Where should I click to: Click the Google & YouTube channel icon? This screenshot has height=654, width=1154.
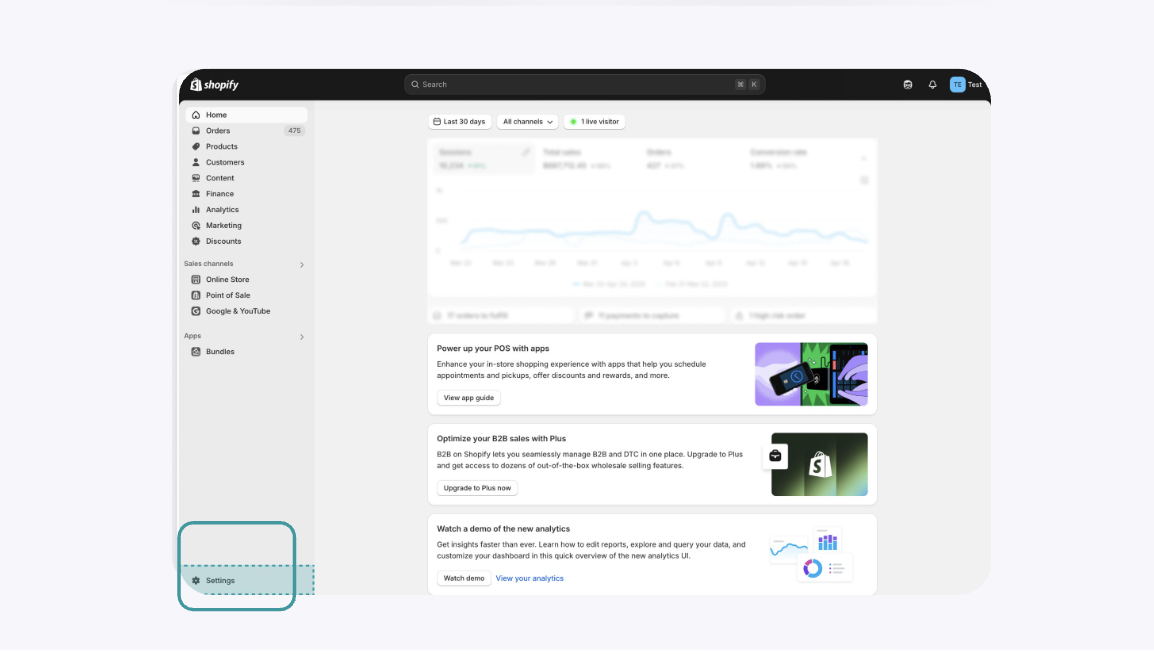[196, 311]
